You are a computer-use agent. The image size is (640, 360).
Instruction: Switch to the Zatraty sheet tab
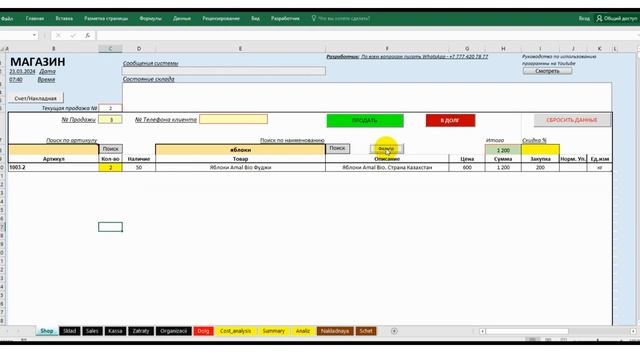(141, 331)
